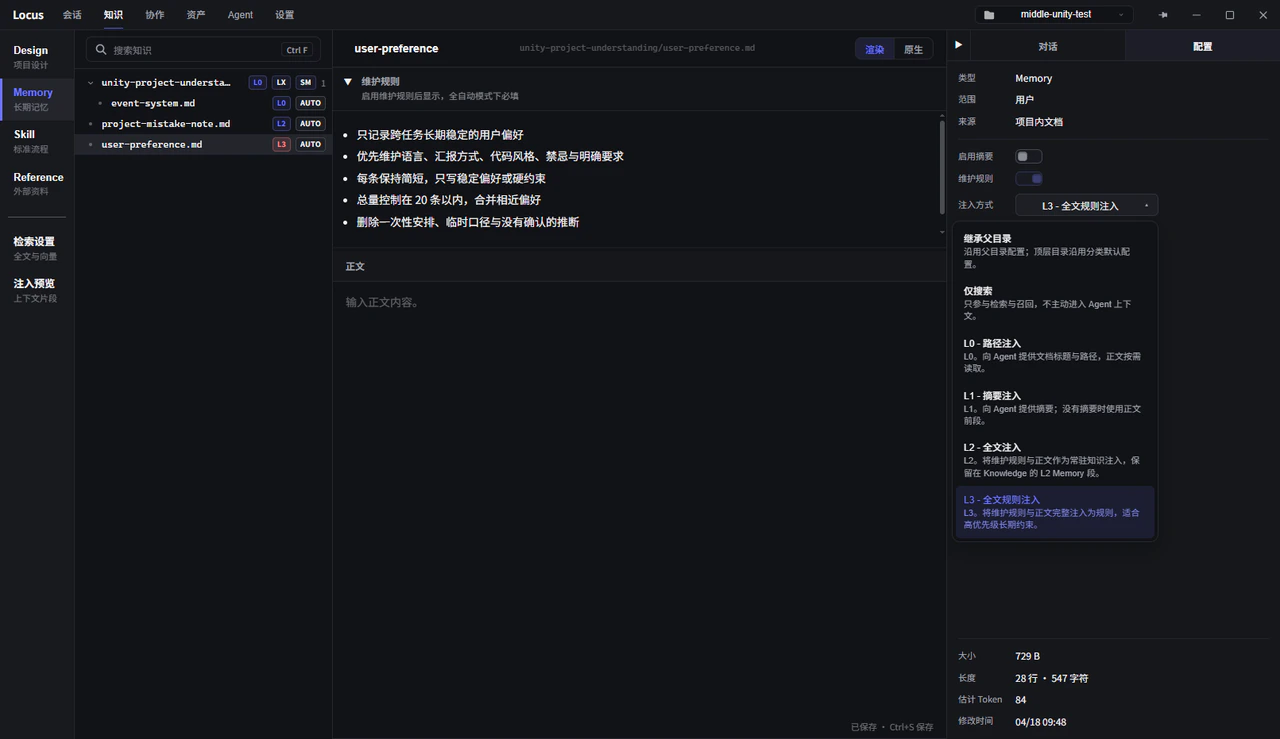Image resolution: width=1280 pixels, height=739 pixels.
Task: Select L3 - 全文规则注入 option in list
Action: (x=1055, y=512)
